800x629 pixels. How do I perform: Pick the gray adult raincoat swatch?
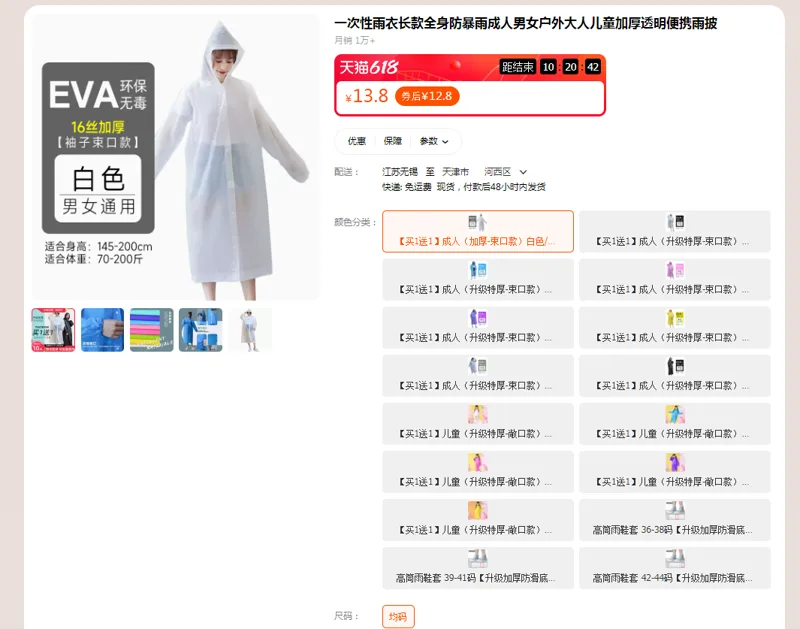pyautogui.click(x=478, y=375)
